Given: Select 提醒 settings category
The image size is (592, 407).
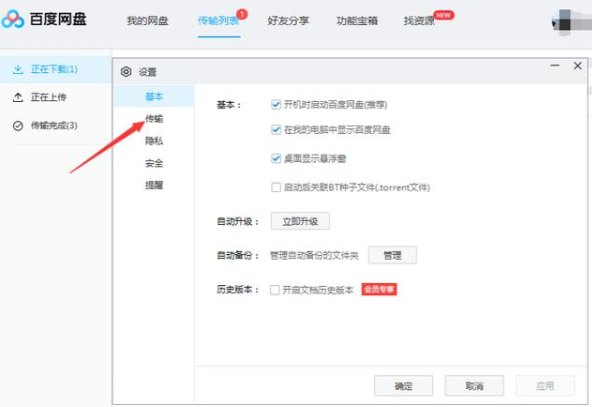Looking at the screenshot, I should pyautogui.click(x=154, y=185).
